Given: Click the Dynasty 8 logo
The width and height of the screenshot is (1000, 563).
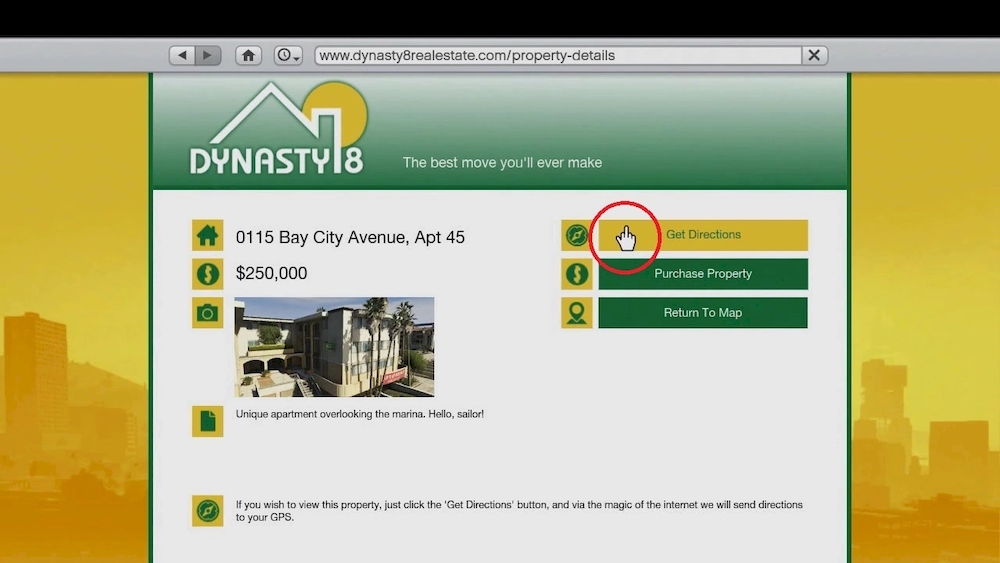Looking at the screenshot, I should pos(278,130).
